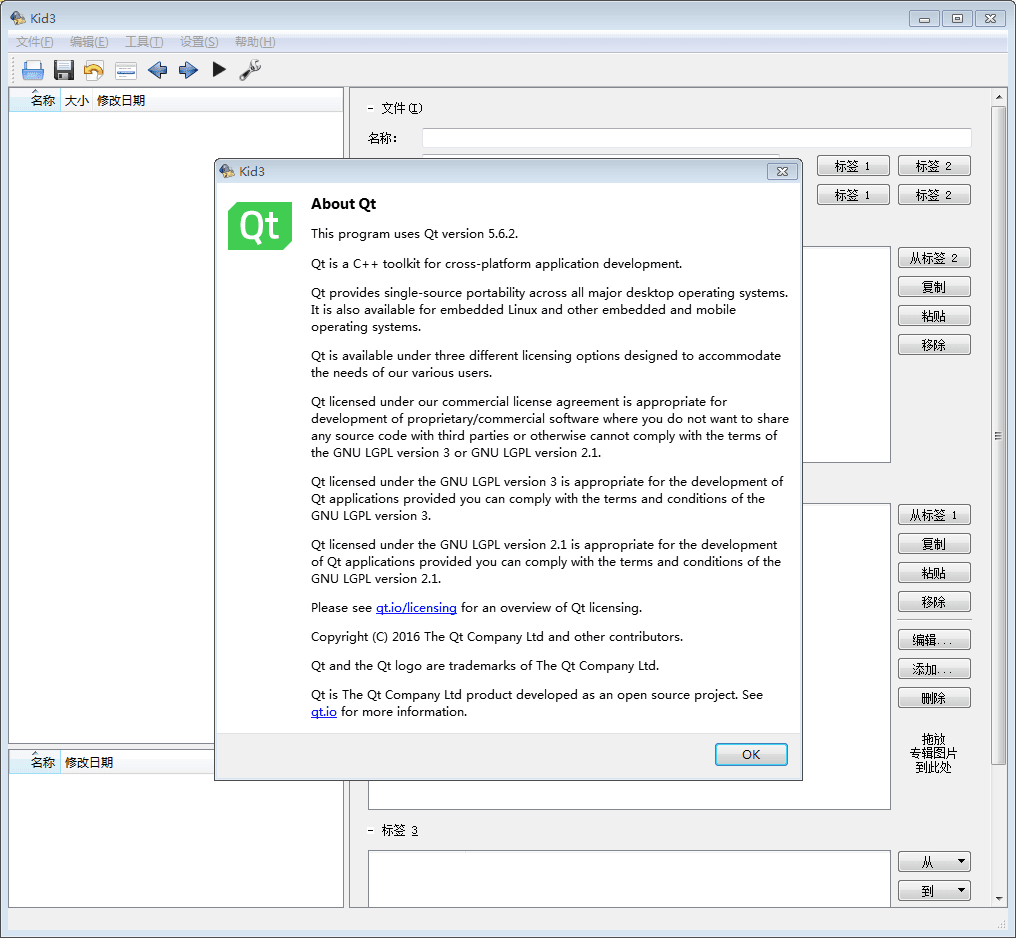Click the Qt trademarks sentence in the dialog

pyautogui.click(x=485, y=666)
